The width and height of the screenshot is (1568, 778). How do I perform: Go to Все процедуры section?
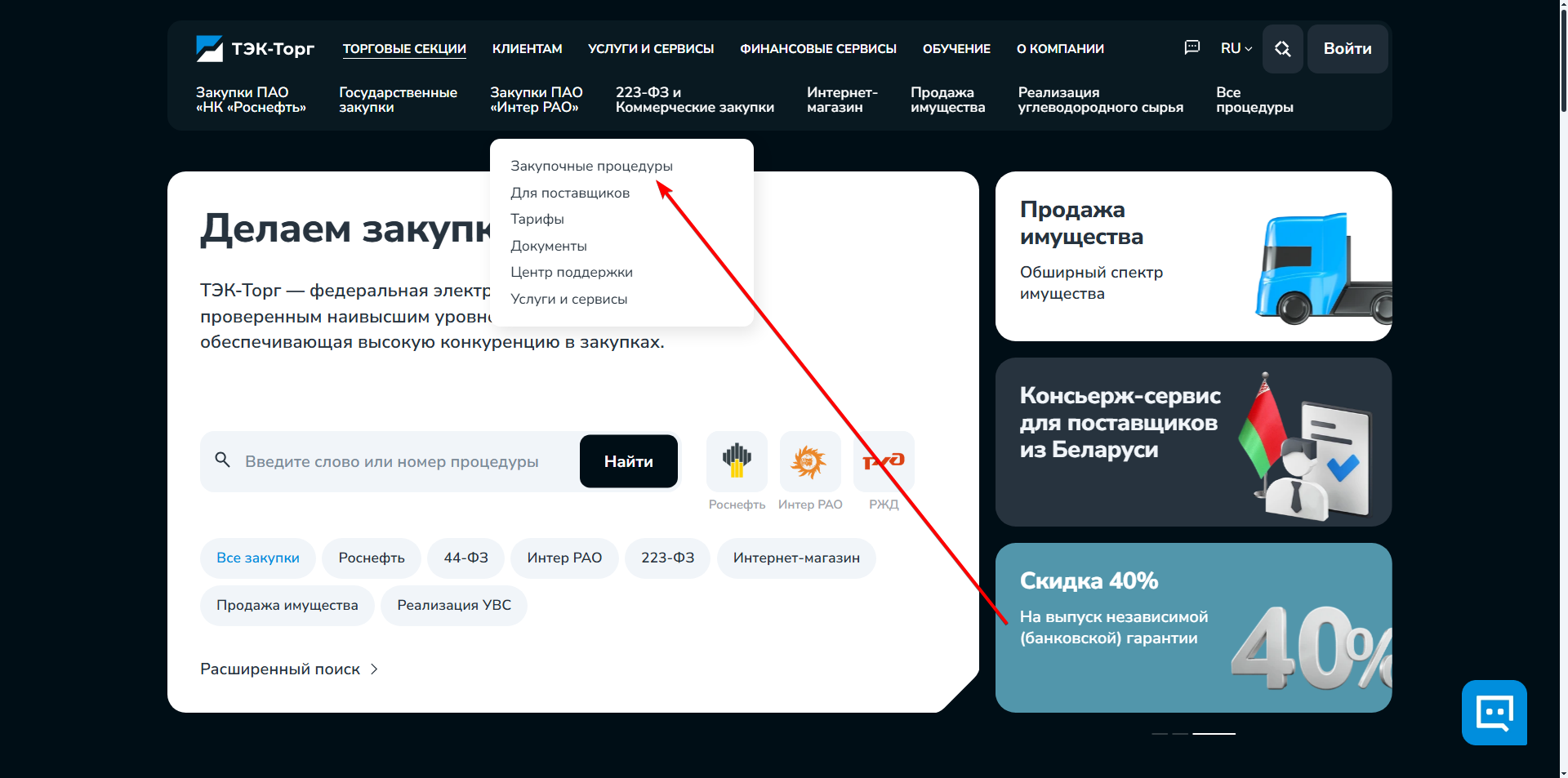pyautogui.click(x=1254, y=100)
